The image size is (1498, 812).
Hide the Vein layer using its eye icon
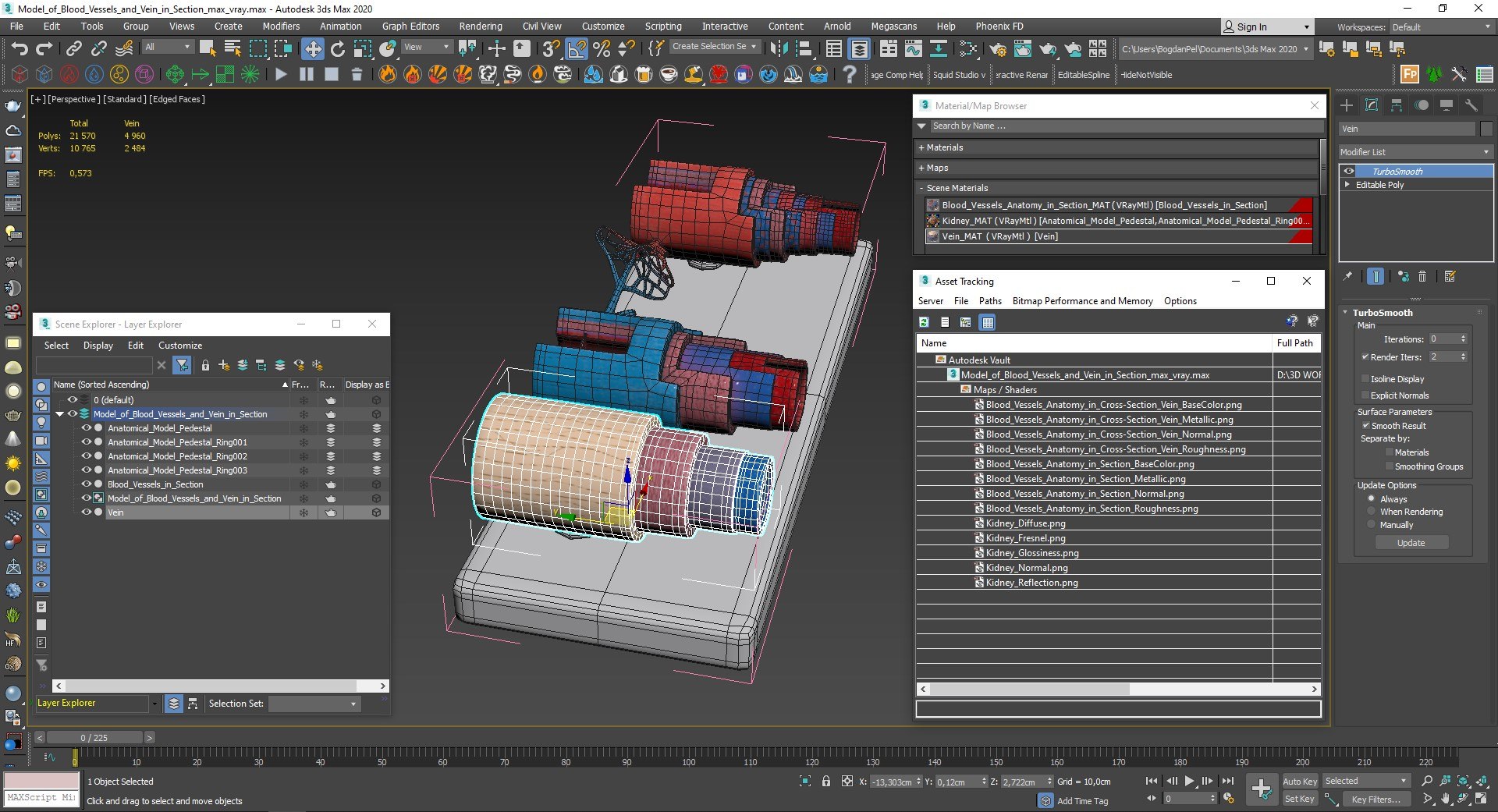pyautogui.click(x=86, y=512)
